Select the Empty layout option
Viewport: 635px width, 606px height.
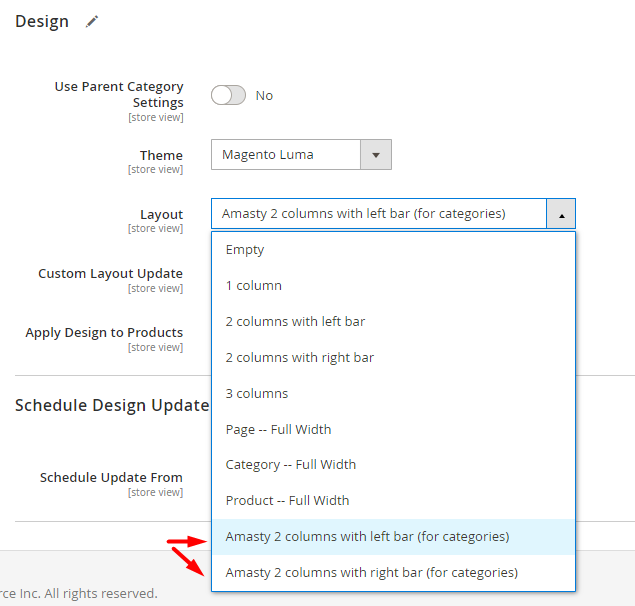(393, 250)
